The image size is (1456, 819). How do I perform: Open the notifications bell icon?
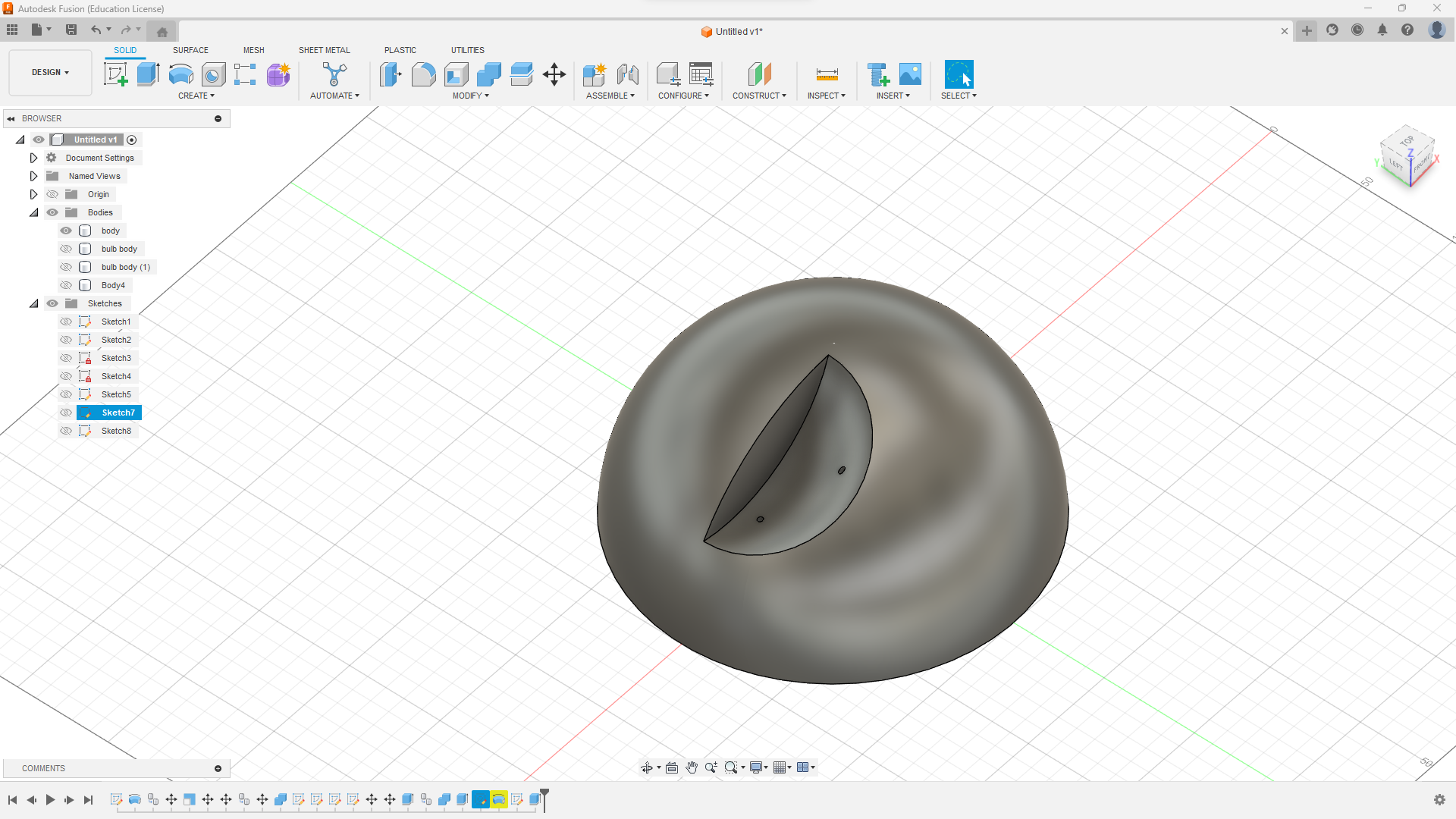coord(1382,30)
